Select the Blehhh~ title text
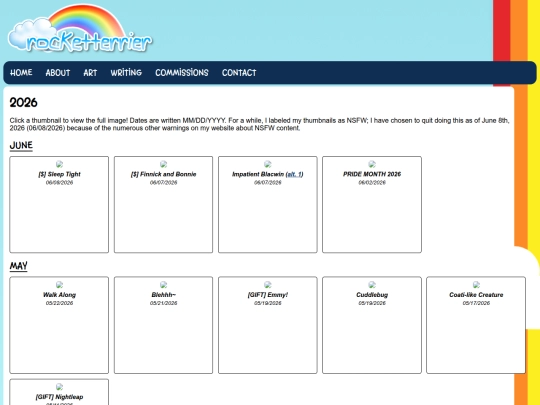Image resolution: width=540 pixels, height=405 pixels. (164, 295)
